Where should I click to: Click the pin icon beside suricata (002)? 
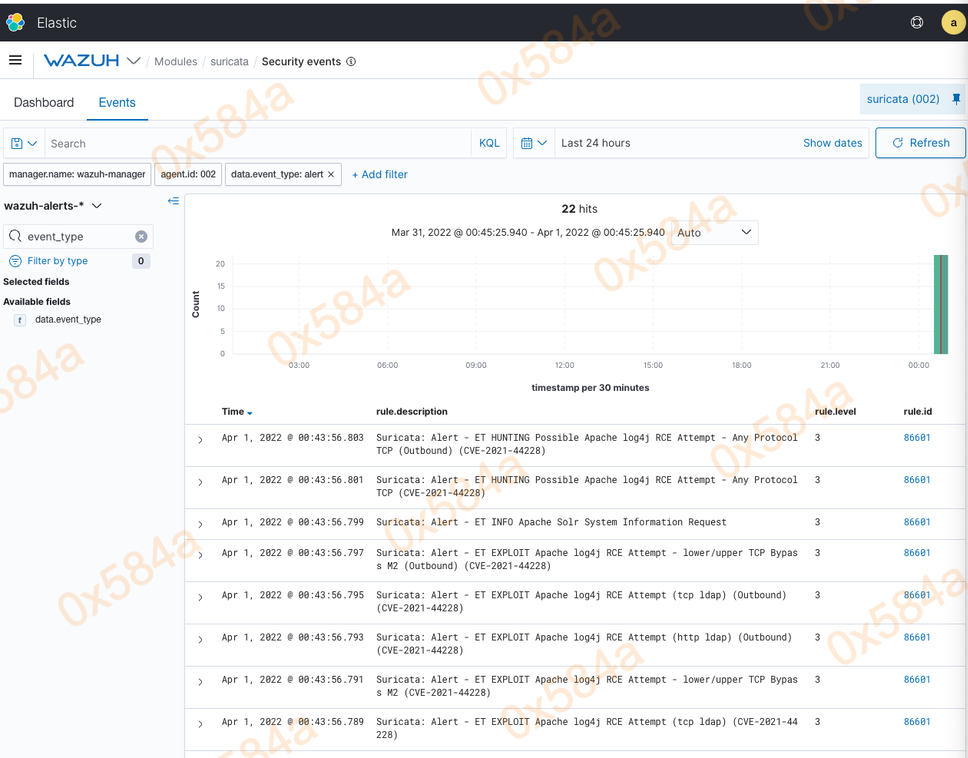pos(956,99)
